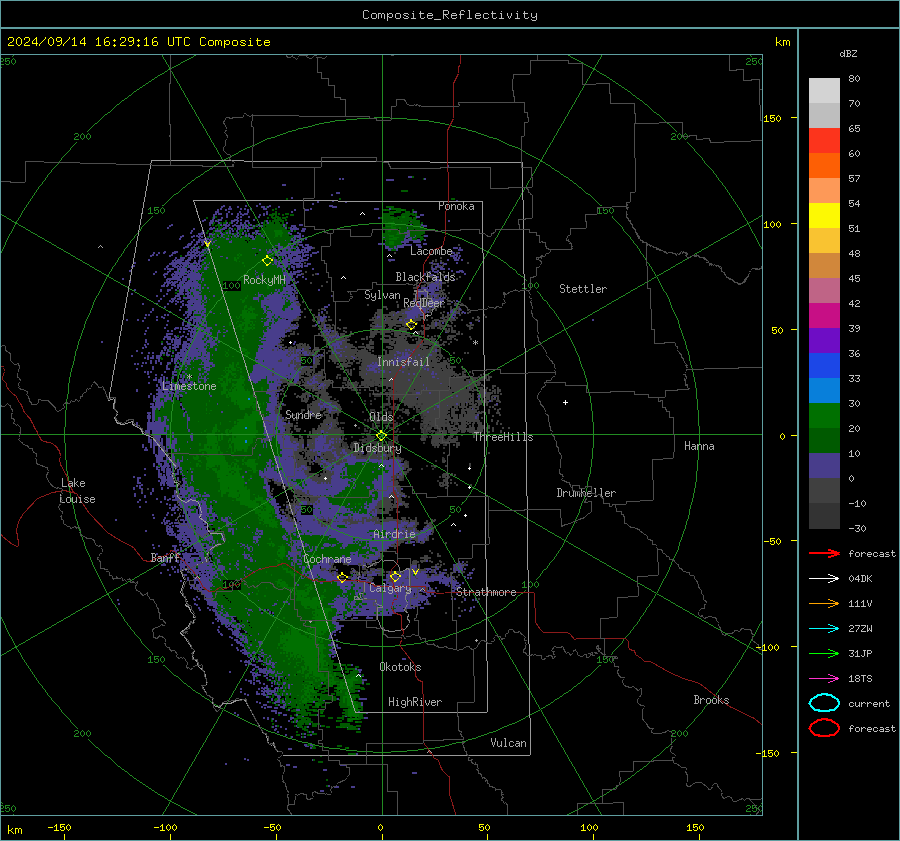Click the 18TS legend text
The image size is (900, 841).
(x=860, y=679)
